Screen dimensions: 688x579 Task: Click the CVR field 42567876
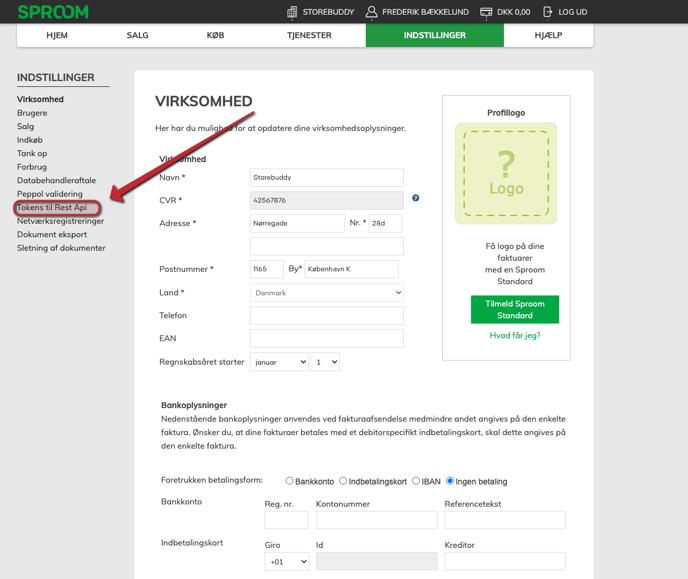[327, 200]
